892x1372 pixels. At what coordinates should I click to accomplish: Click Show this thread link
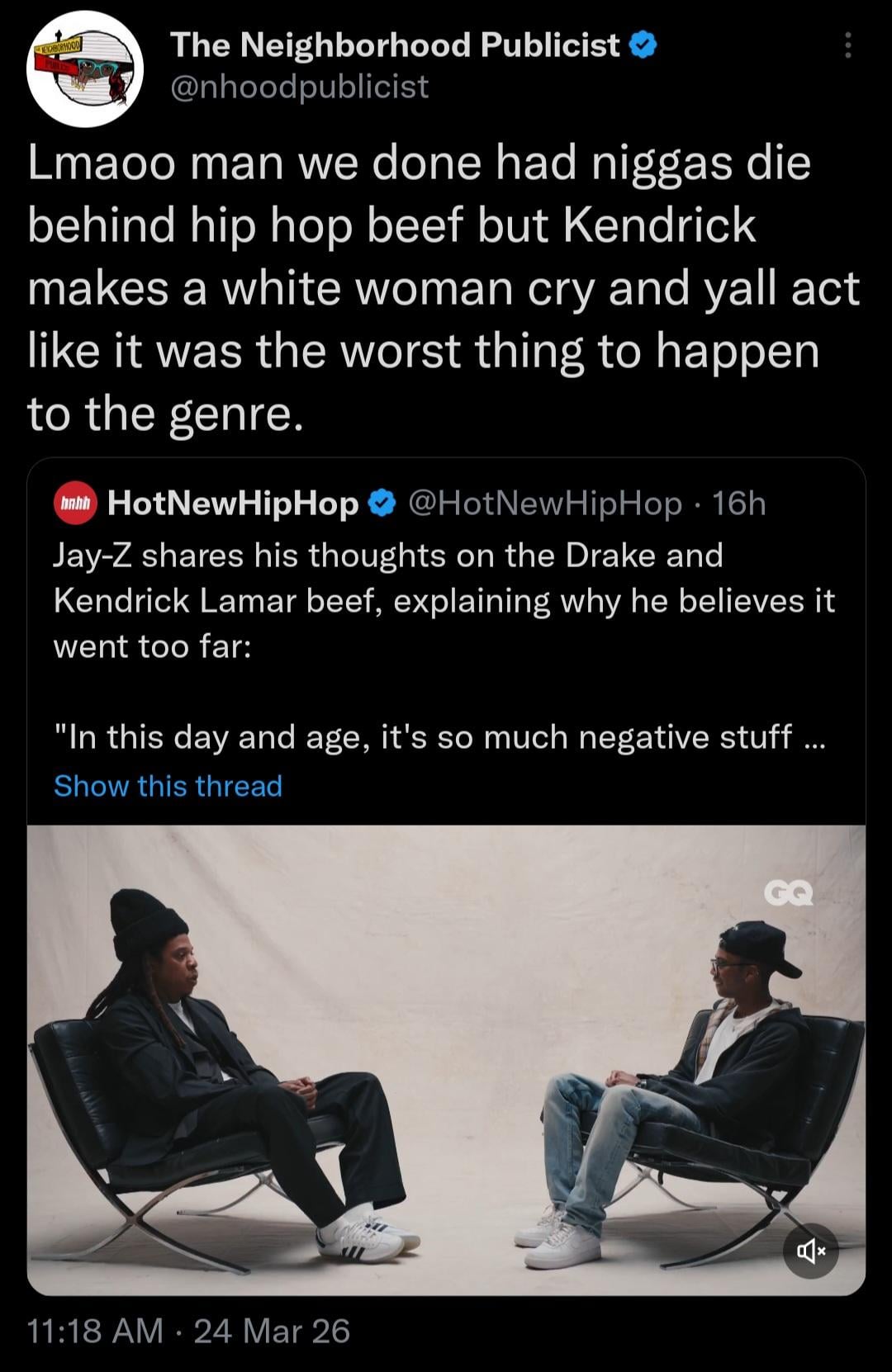[x=168, y=786]
